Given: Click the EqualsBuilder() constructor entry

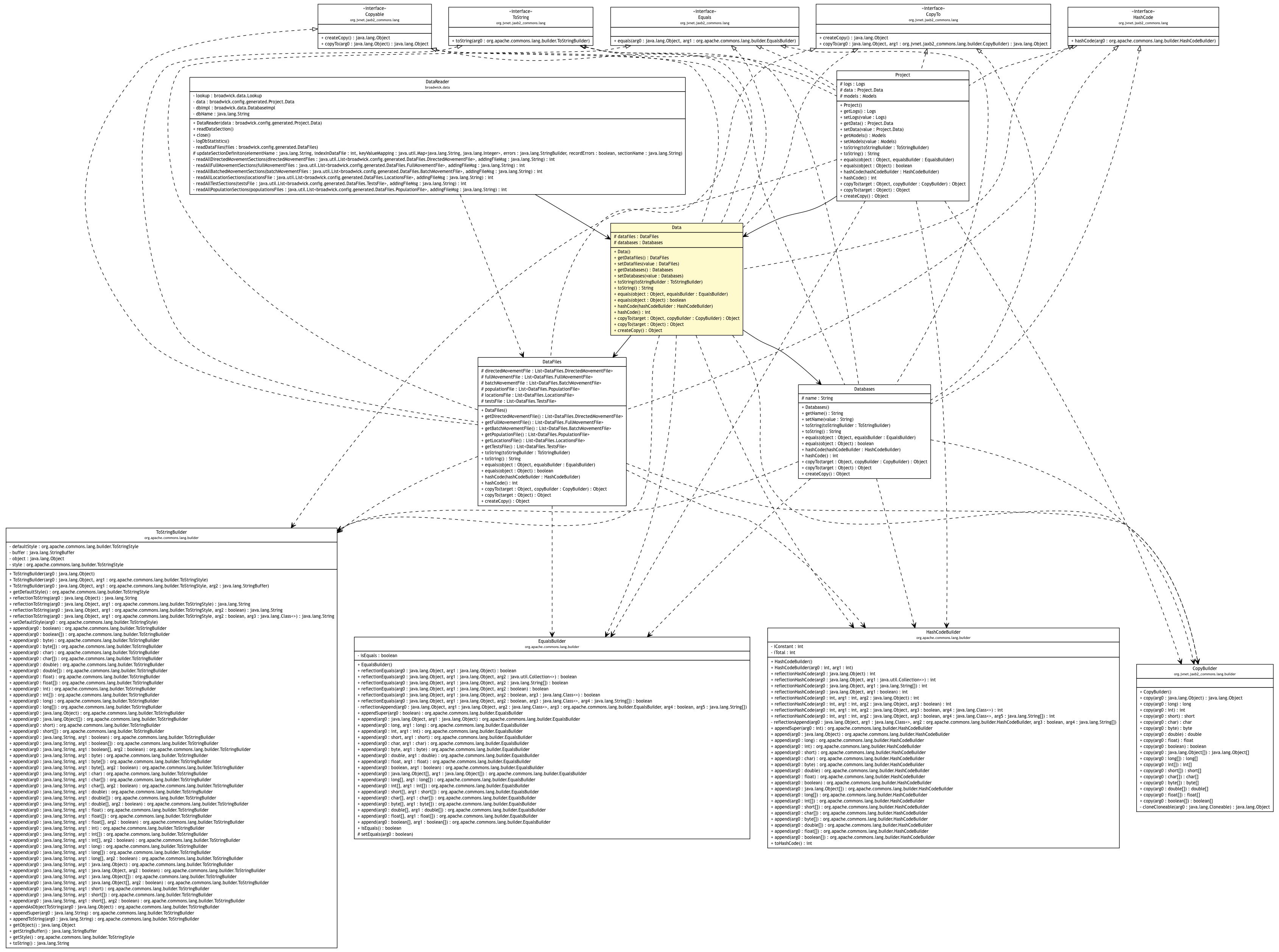Looking at the screenshot, I should tap(374, 664).
